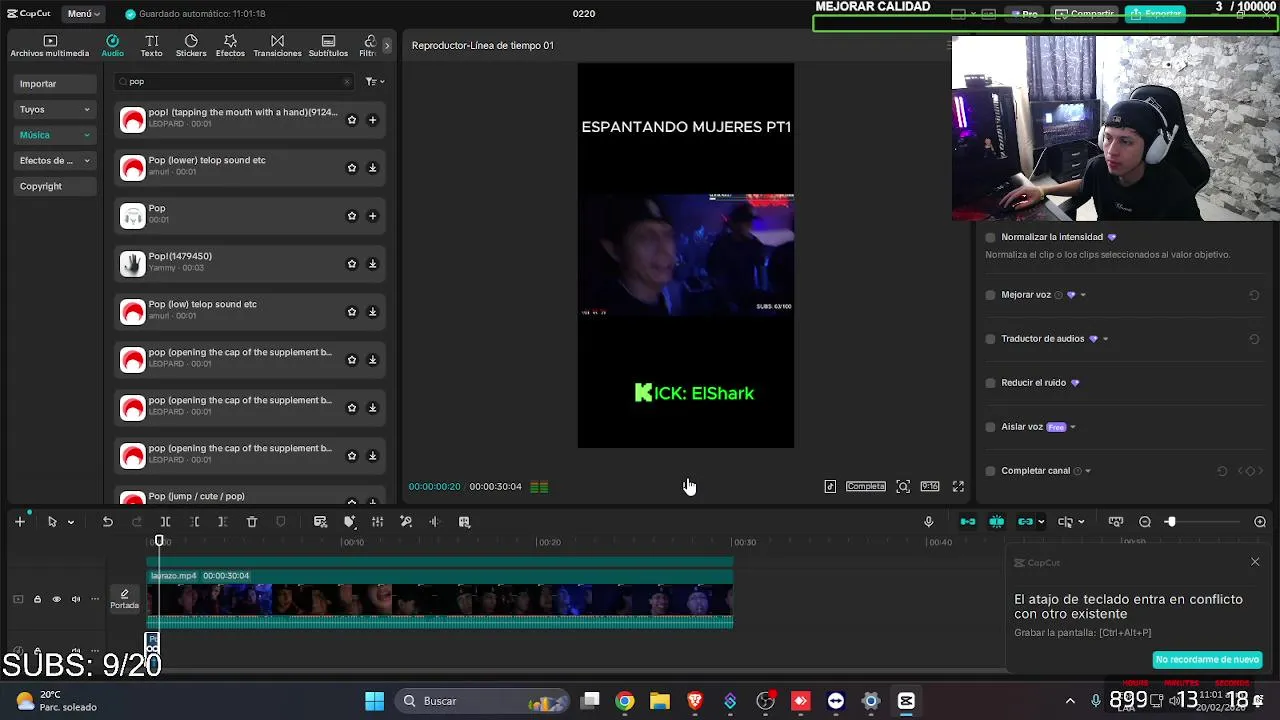Screen dimensions: 1280x720
Task: Open the CapCut Menú dropdown
Action: 84,14
